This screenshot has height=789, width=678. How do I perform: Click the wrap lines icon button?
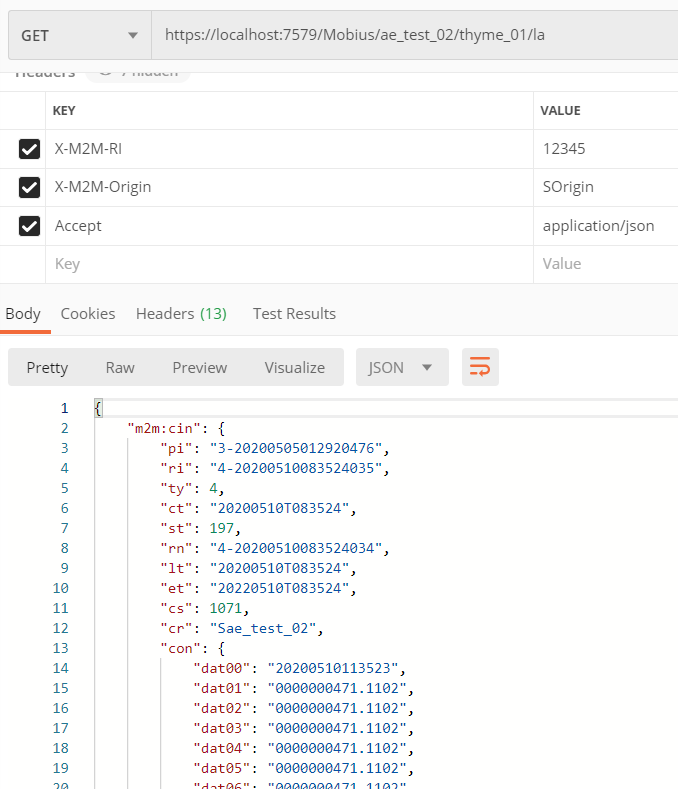[x=480, y=367]
